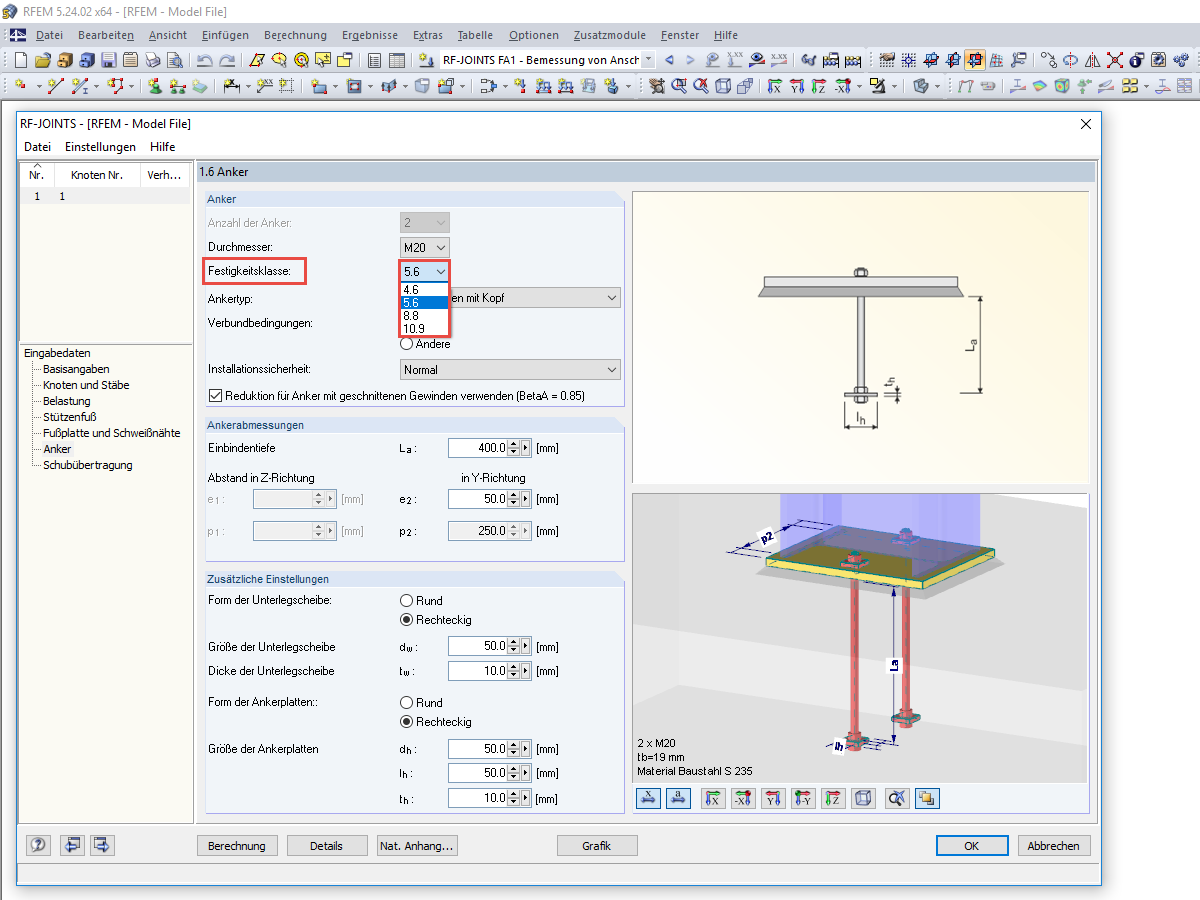
Task: Click the Berechnung button
Action: 237,846
